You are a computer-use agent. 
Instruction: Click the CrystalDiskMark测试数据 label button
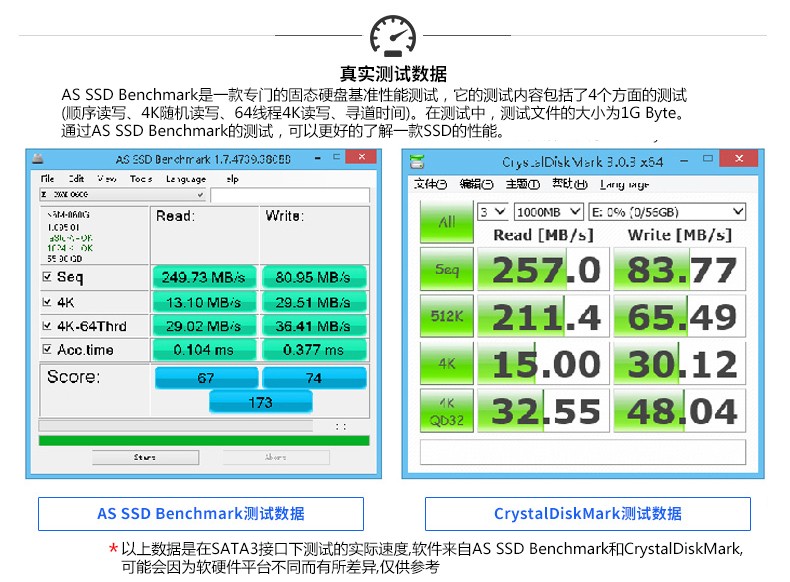(x=587, y=514)
